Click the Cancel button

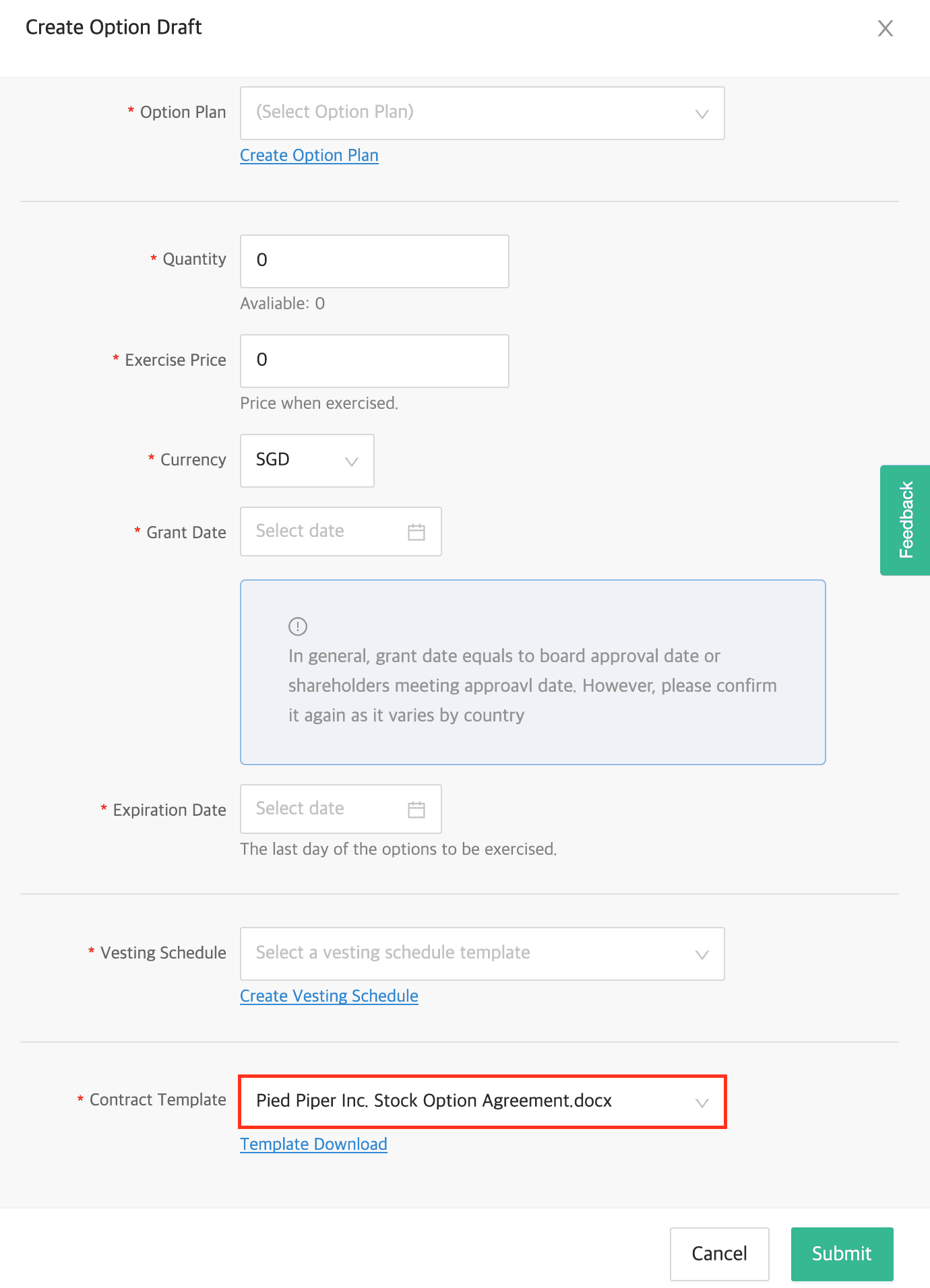[x=720, y=1254]
